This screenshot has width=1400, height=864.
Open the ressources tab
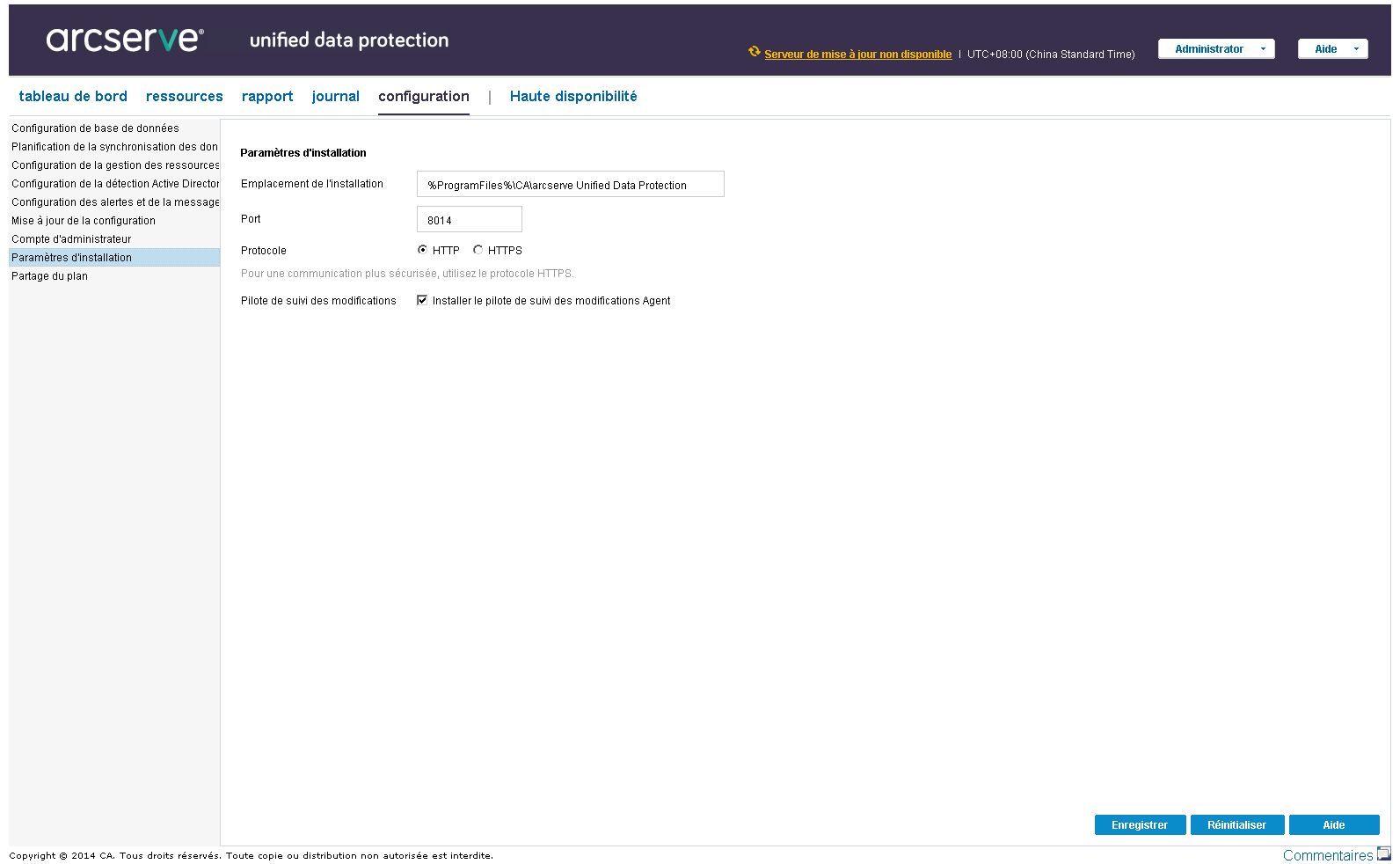185,97
